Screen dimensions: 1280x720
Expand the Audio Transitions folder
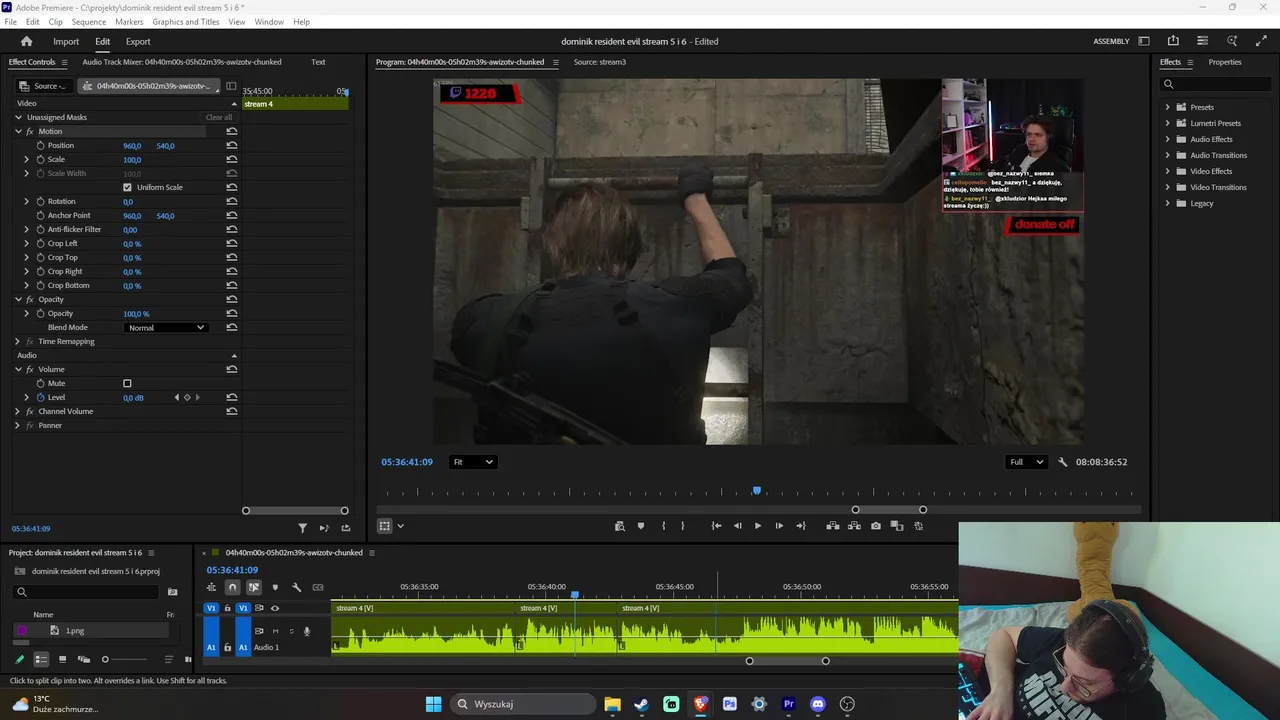(x=1167, y=155)
